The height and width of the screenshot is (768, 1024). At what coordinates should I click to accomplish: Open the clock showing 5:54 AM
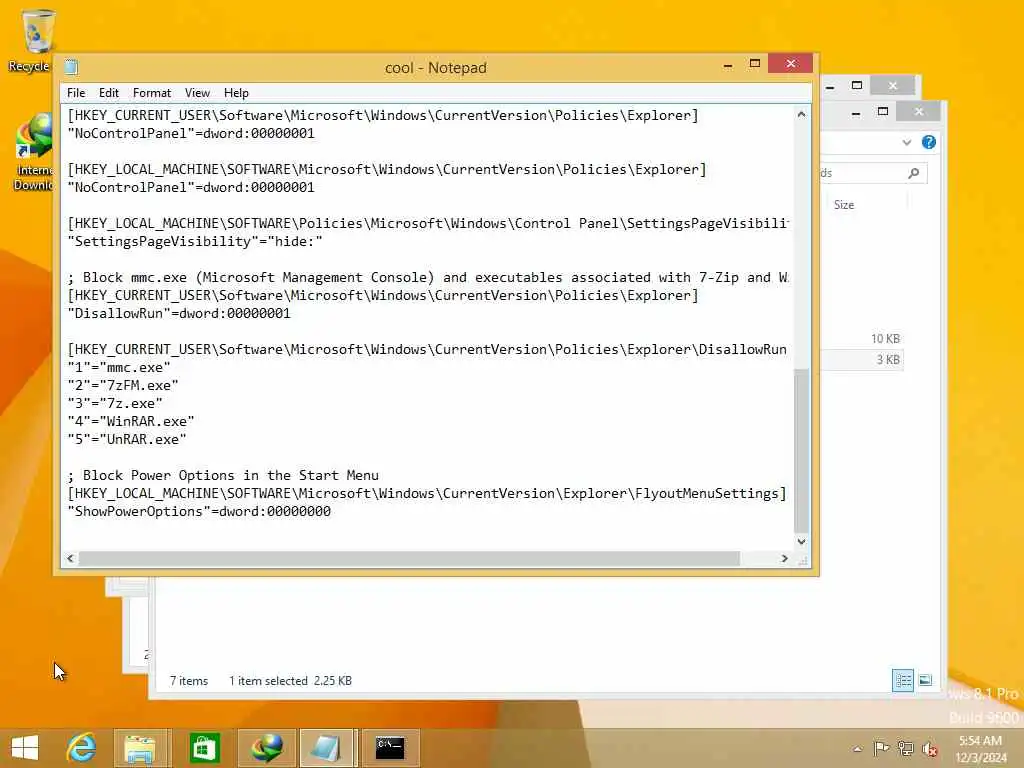(980, 748)
